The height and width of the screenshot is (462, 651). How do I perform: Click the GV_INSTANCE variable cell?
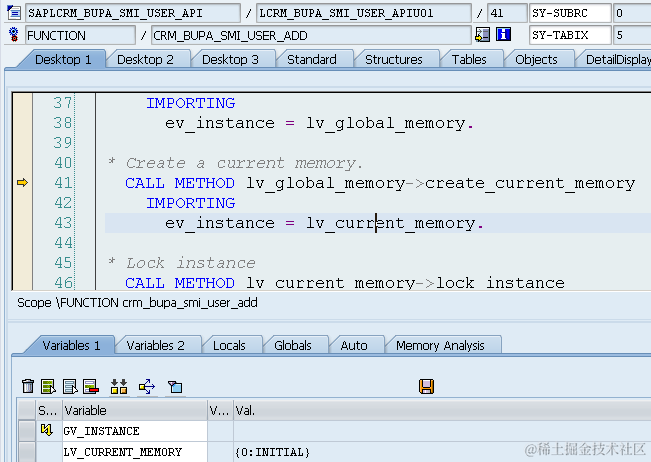(135, 431)
